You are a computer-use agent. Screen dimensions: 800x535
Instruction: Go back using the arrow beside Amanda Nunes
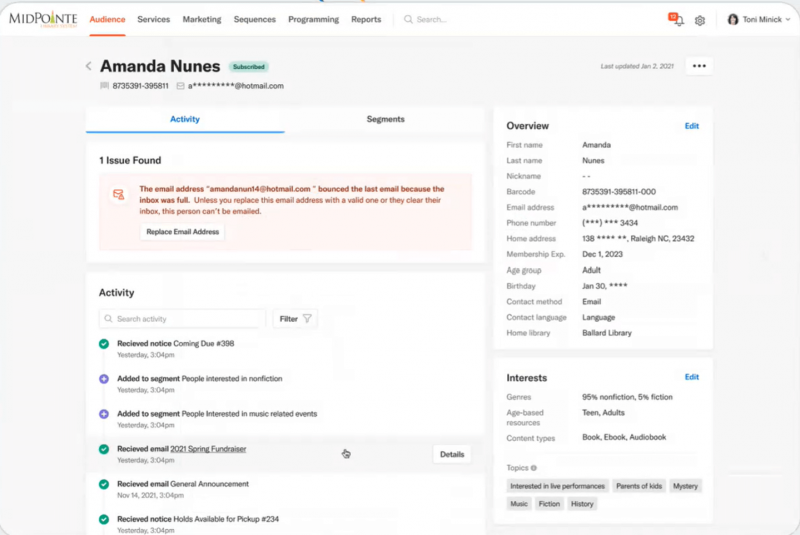(89, 66)
